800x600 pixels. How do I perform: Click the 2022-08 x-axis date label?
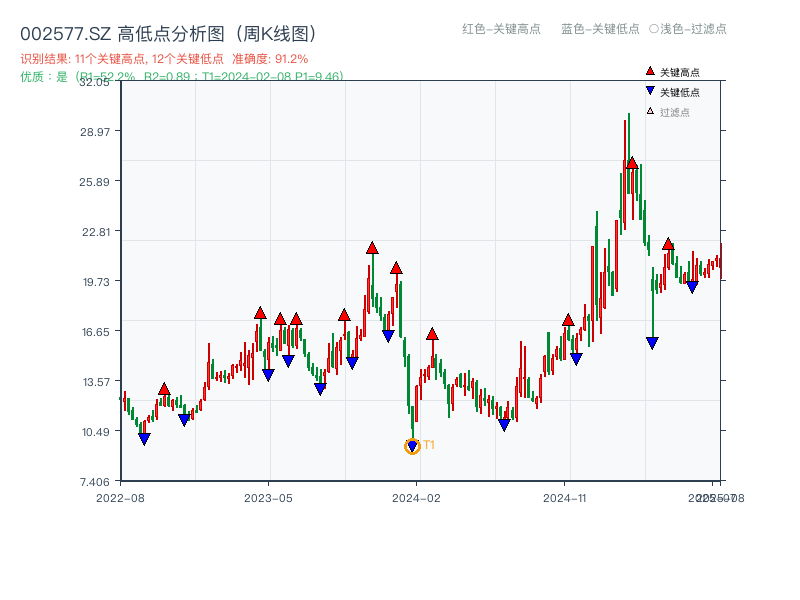[120, 498]
